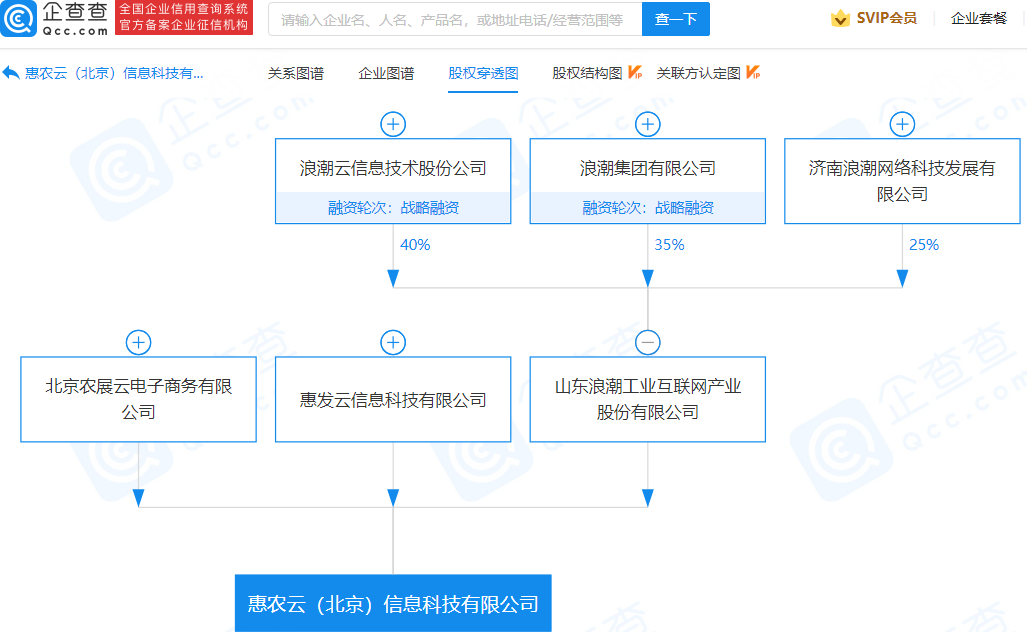Click 融资轮次：战略融资 under 浪潮云信息技术股份公司
1027x632 pixels.
click(393, 208)
